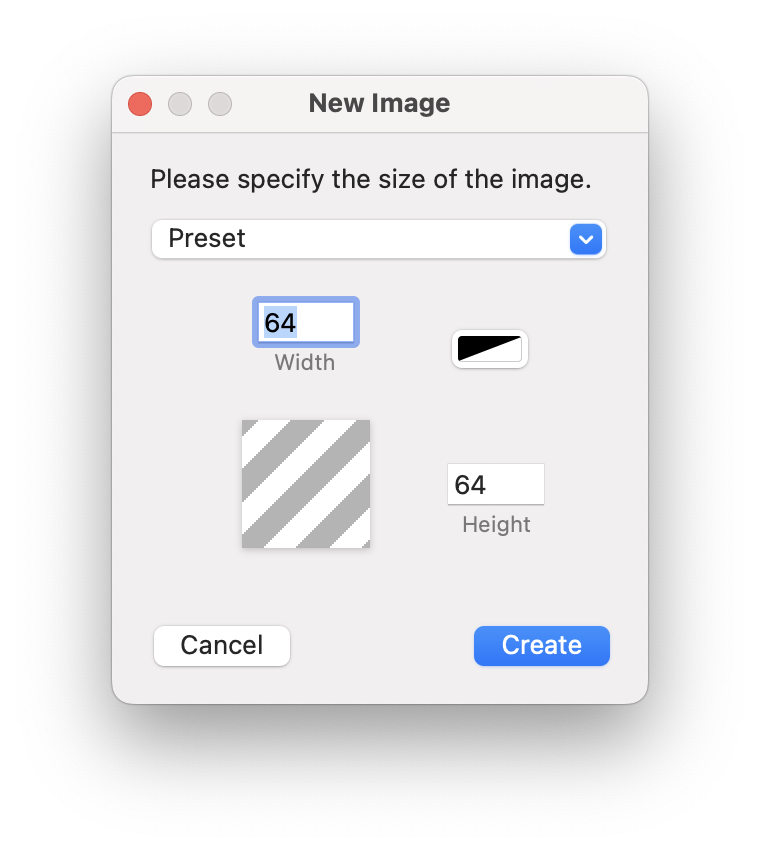Screen dimensions: 760x852
Task: Click the Height label under the field
Action: (x=496, y=524)
